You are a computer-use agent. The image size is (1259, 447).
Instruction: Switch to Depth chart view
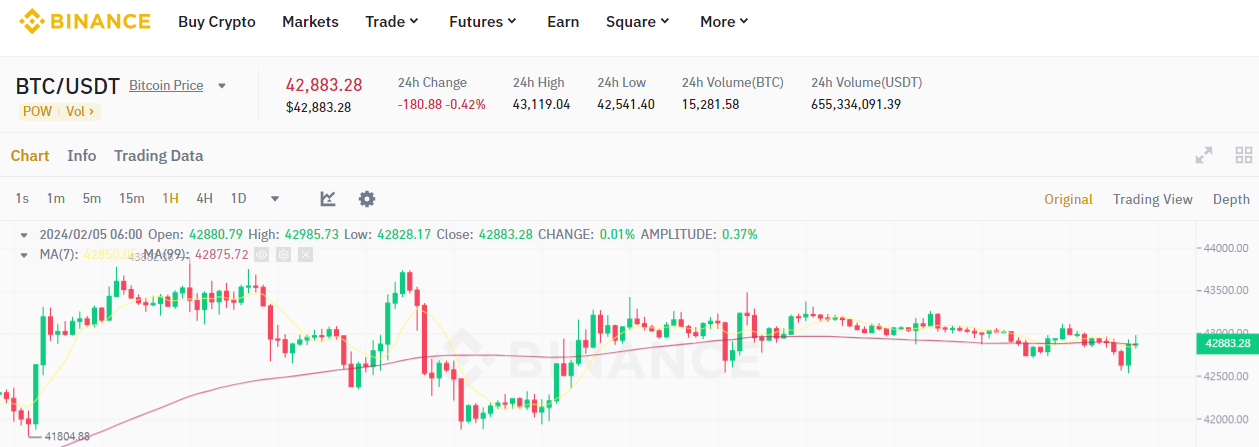pyautogui.click(x=1231, y=199)
